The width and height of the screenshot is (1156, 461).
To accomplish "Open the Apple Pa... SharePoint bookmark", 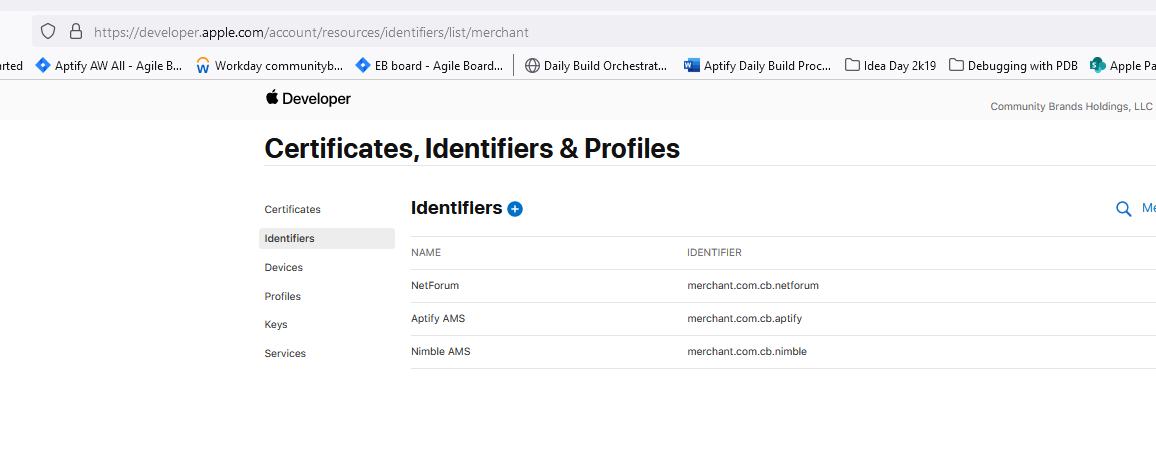I will [1123, 66].
